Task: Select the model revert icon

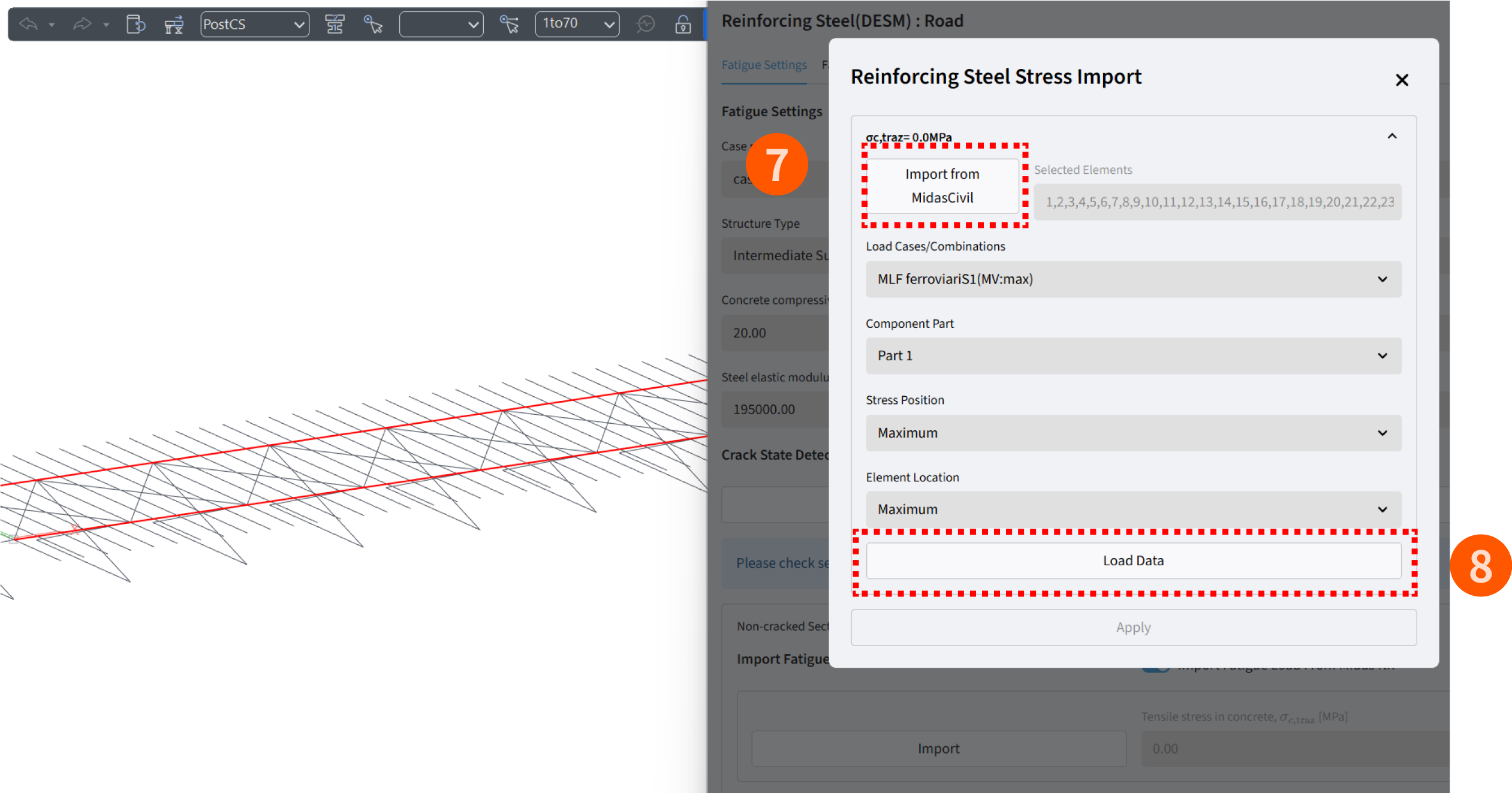Action: 136,24
